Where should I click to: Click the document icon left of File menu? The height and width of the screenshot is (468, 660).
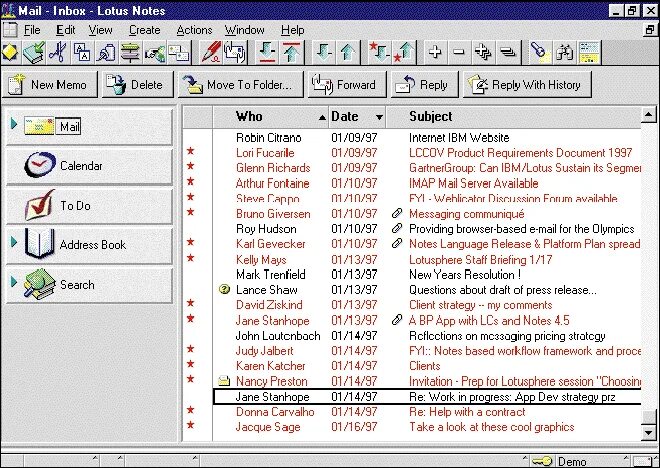10,30
